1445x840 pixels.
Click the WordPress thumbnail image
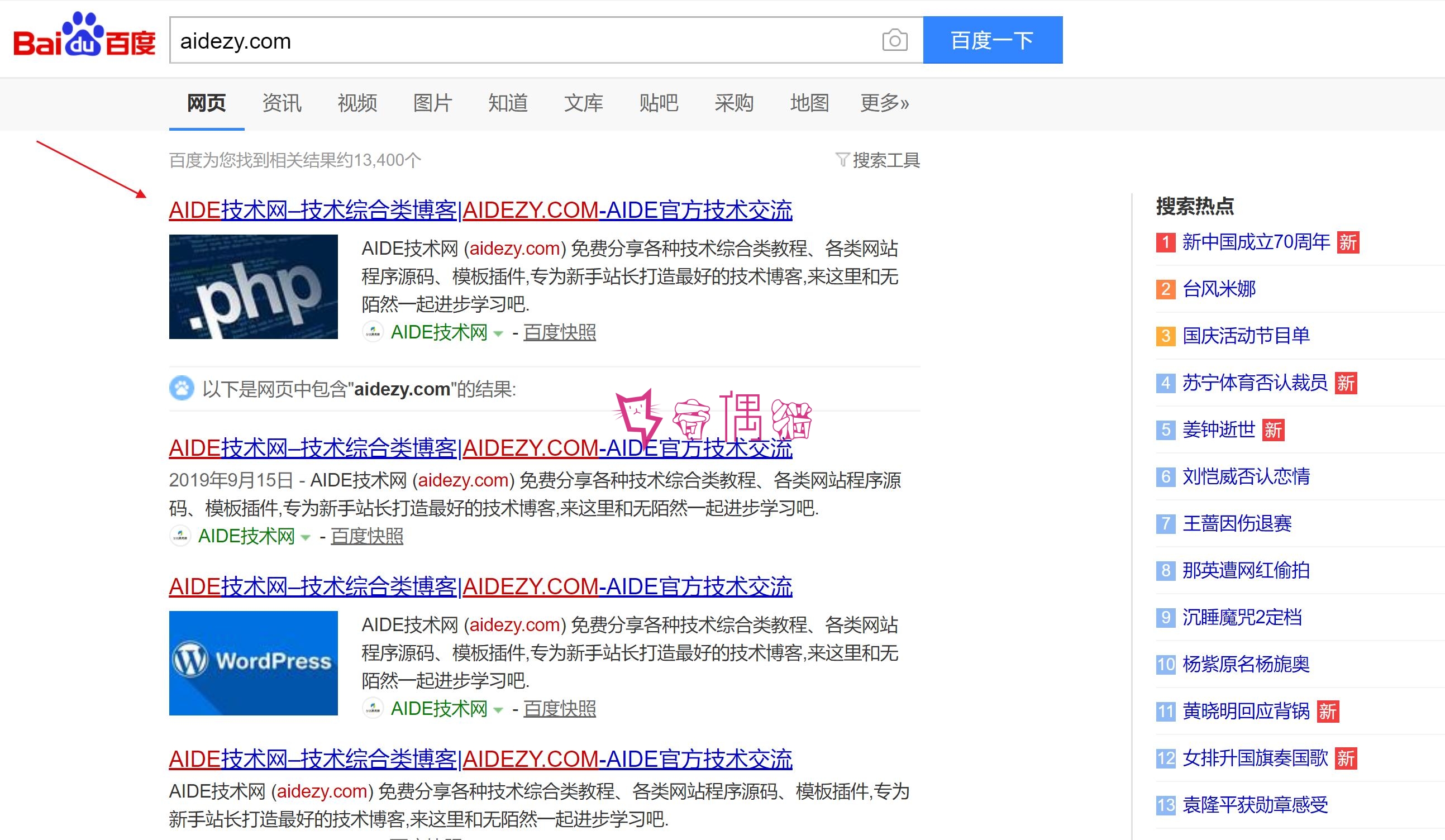pos(254,663)
